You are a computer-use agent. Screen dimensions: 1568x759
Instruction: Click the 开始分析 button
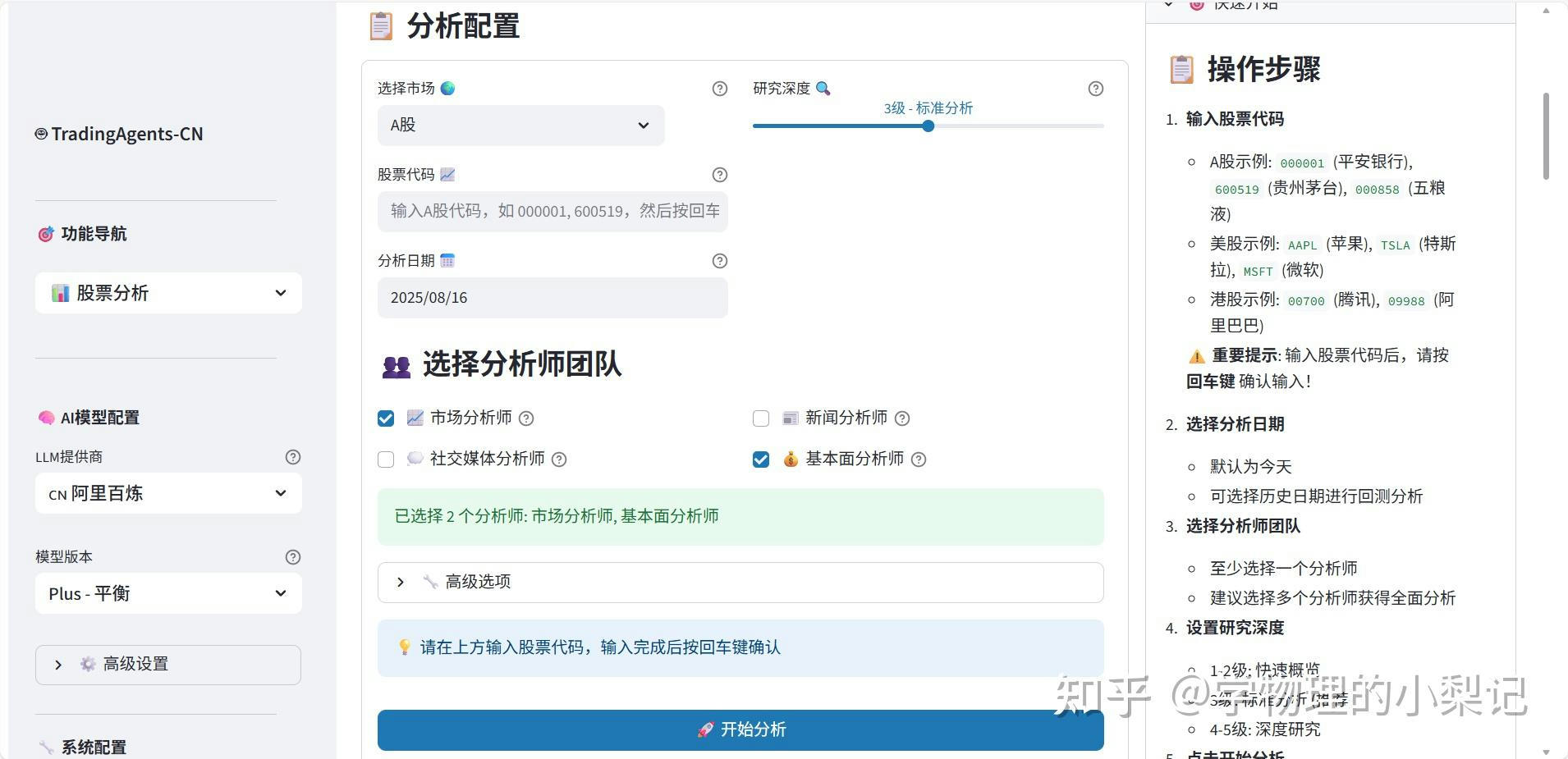[740, 729]
